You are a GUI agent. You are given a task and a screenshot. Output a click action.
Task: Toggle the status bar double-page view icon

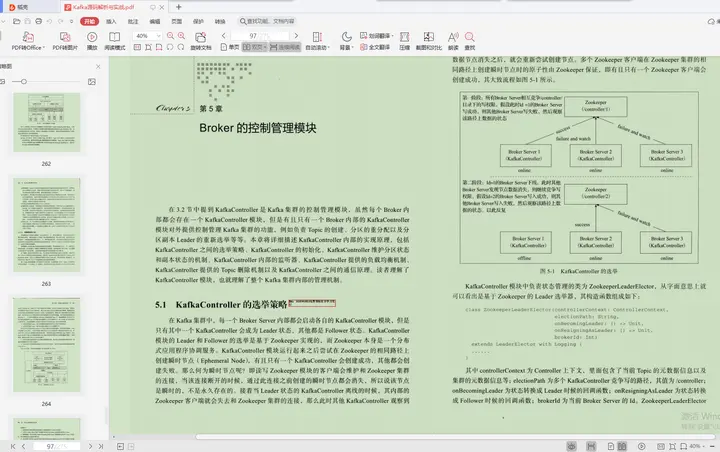tap(622, 446)
